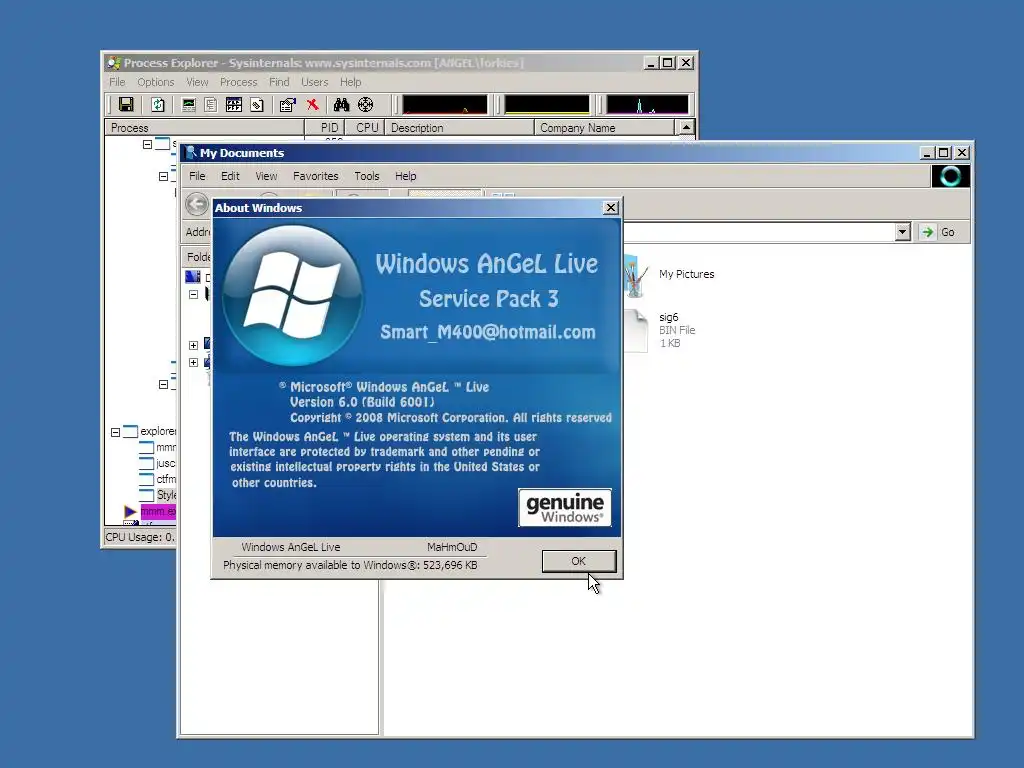Toggle the Show Lower Pane toolbar icon

(x=233, y=104)
